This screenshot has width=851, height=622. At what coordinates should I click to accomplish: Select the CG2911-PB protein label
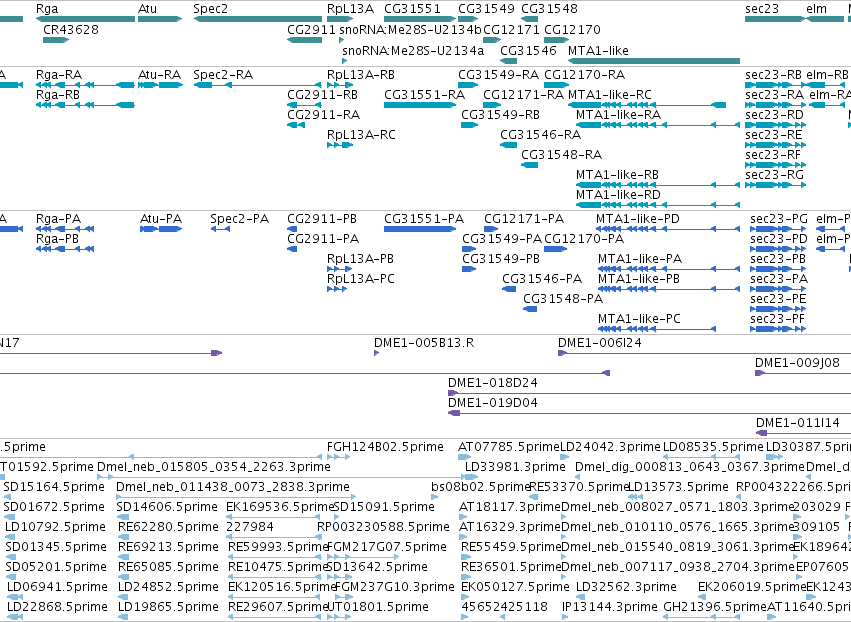pyautogui.click(x=322, y=218)
